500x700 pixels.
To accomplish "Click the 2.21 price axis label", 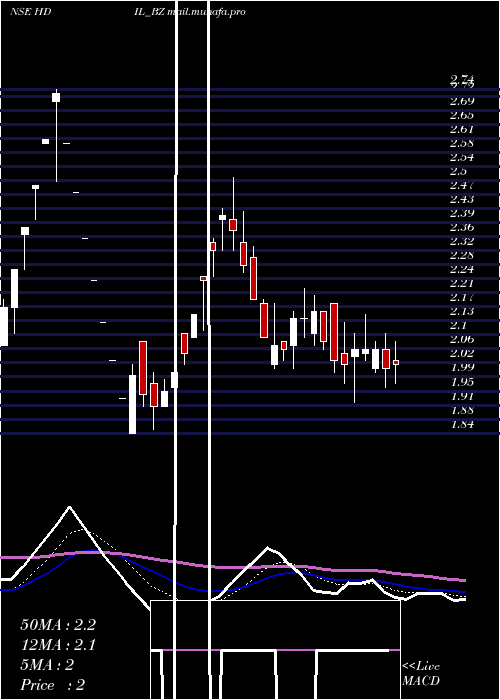I will coord(462,283).
